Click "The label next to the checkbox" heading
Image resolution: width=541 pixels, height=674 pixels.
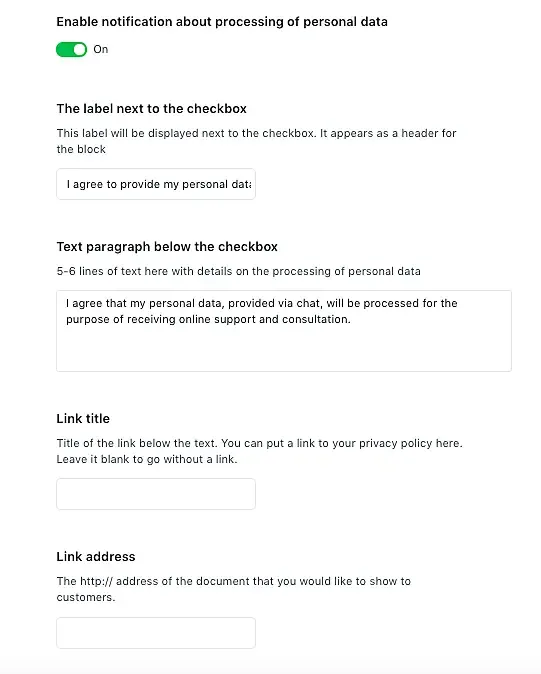(x=151, y=109)
